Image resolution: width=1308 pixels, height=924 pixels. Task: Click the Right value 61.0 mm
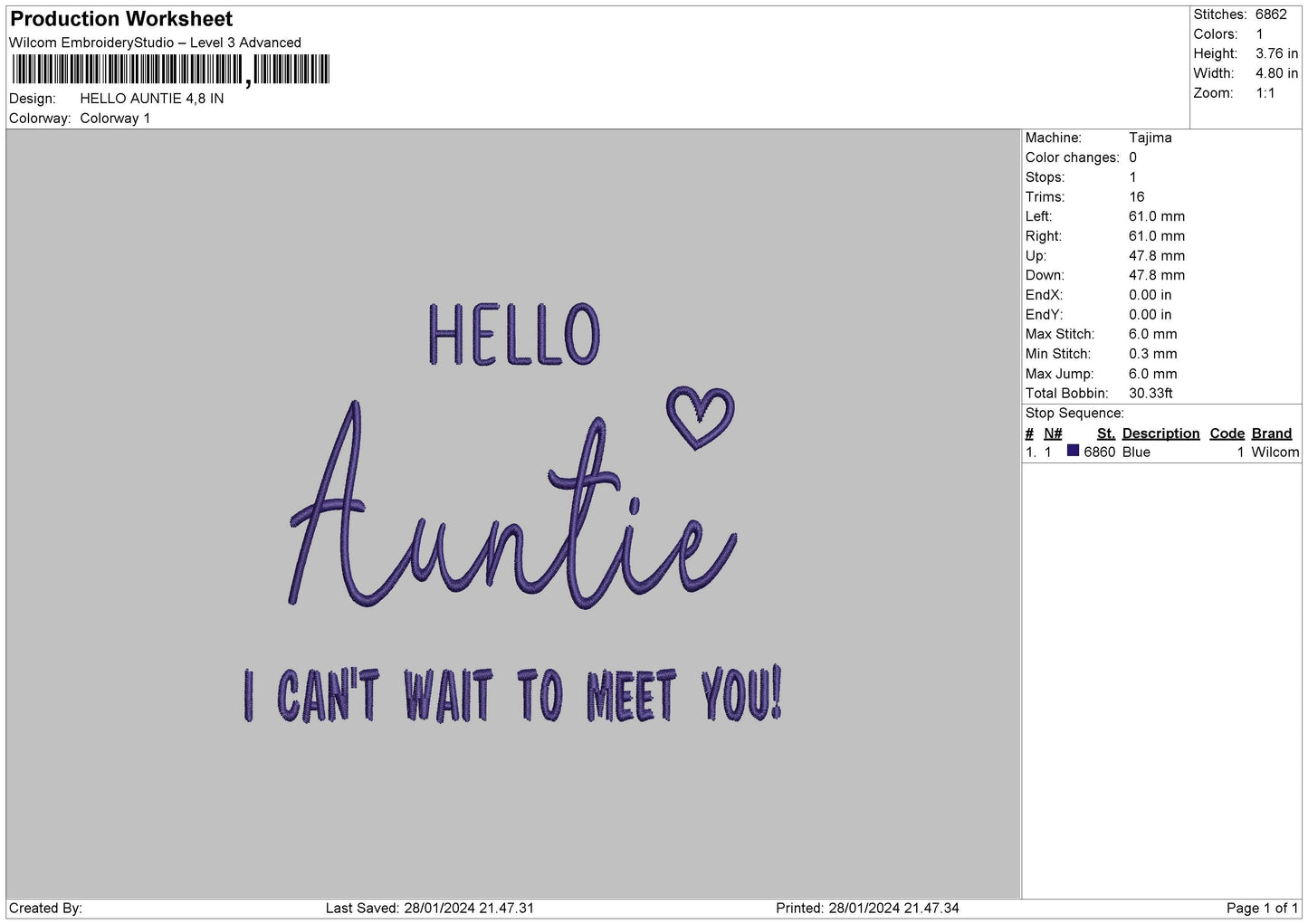point(1156,236)
